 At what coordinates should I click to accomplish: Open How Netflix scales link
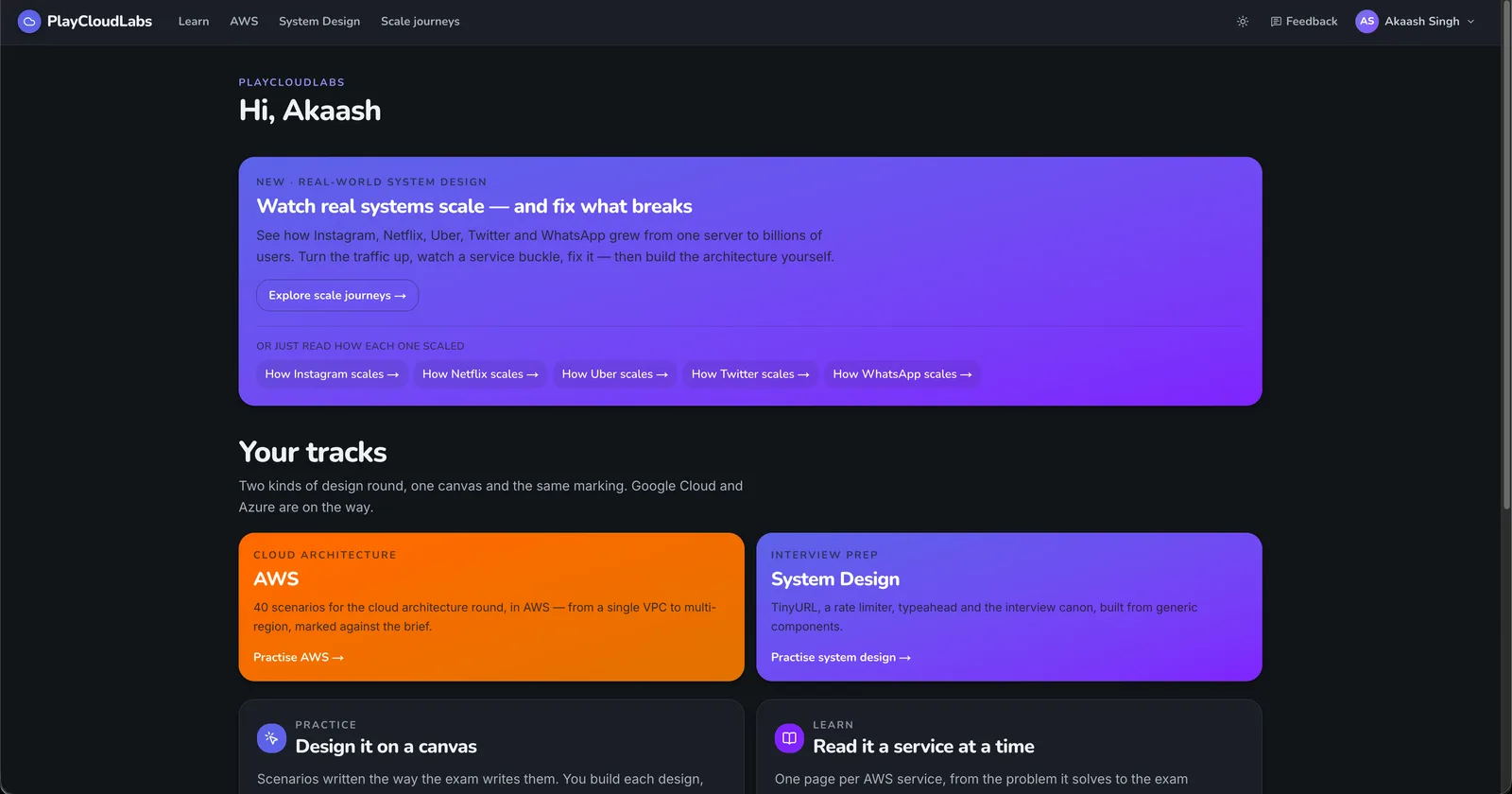click(480, 374)
